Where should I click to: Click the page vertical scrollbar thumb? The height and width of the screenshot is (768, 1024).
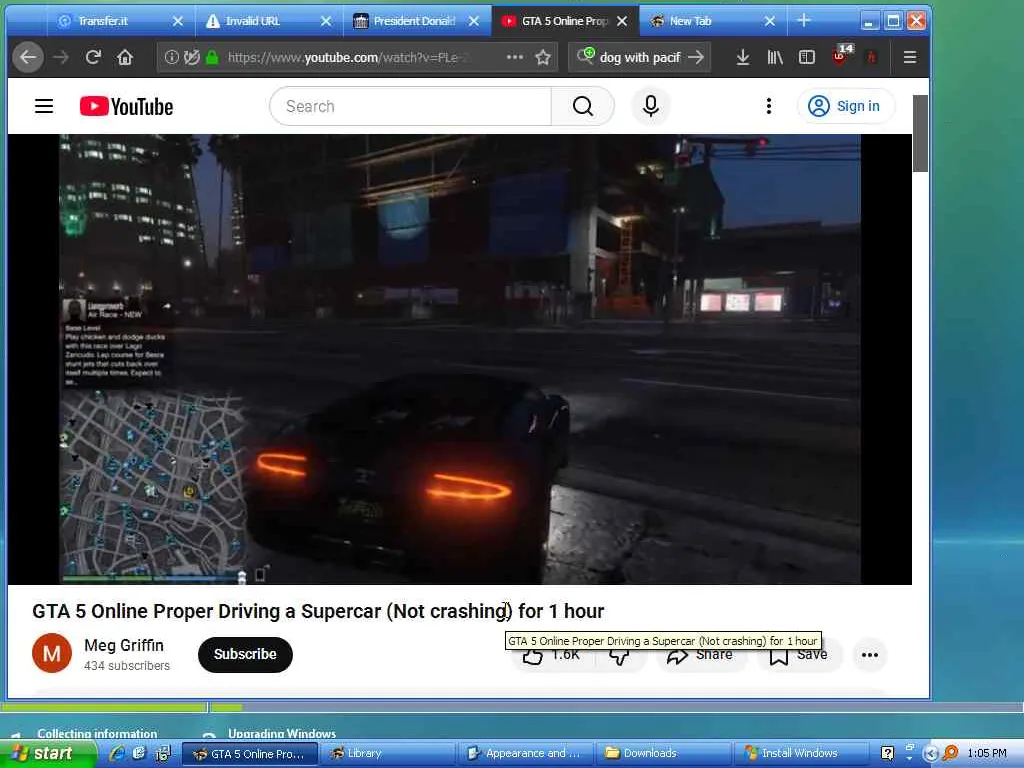coord(920,133)
